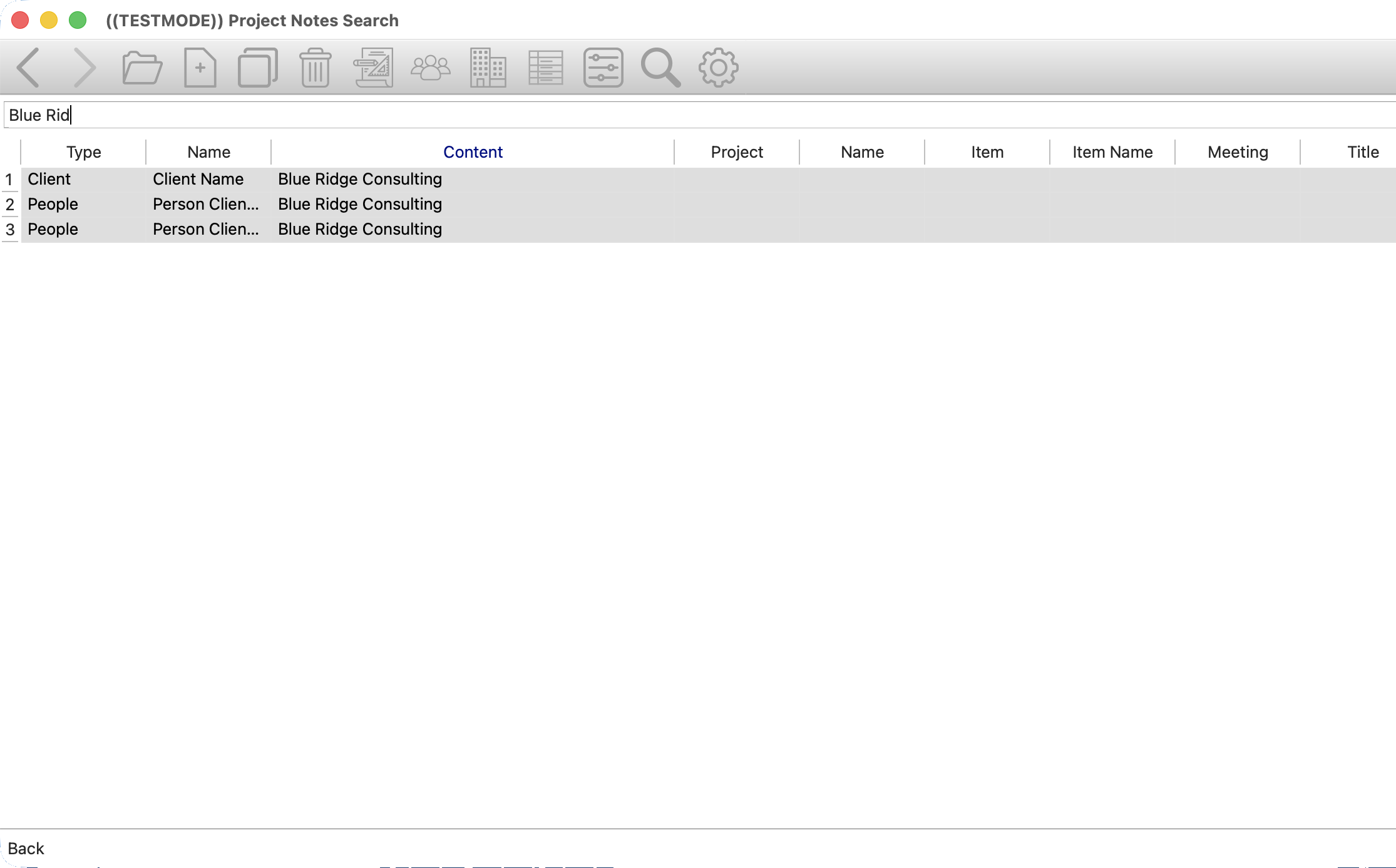The image size is (1396, 868).
Task: Go forward with the right arrow icon
Action: pos(85,68)
